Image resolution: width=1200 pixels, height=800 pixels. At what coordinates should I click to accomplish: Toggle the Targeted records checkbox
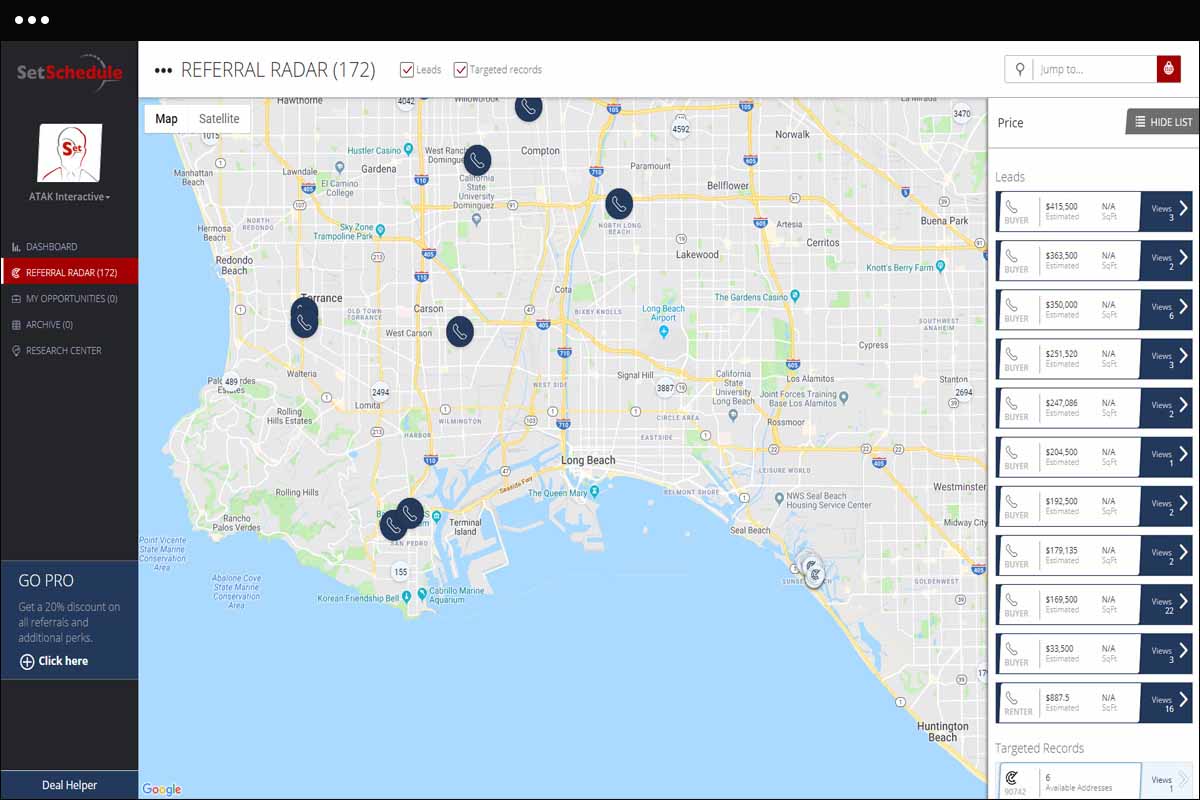tap(461, 70)
